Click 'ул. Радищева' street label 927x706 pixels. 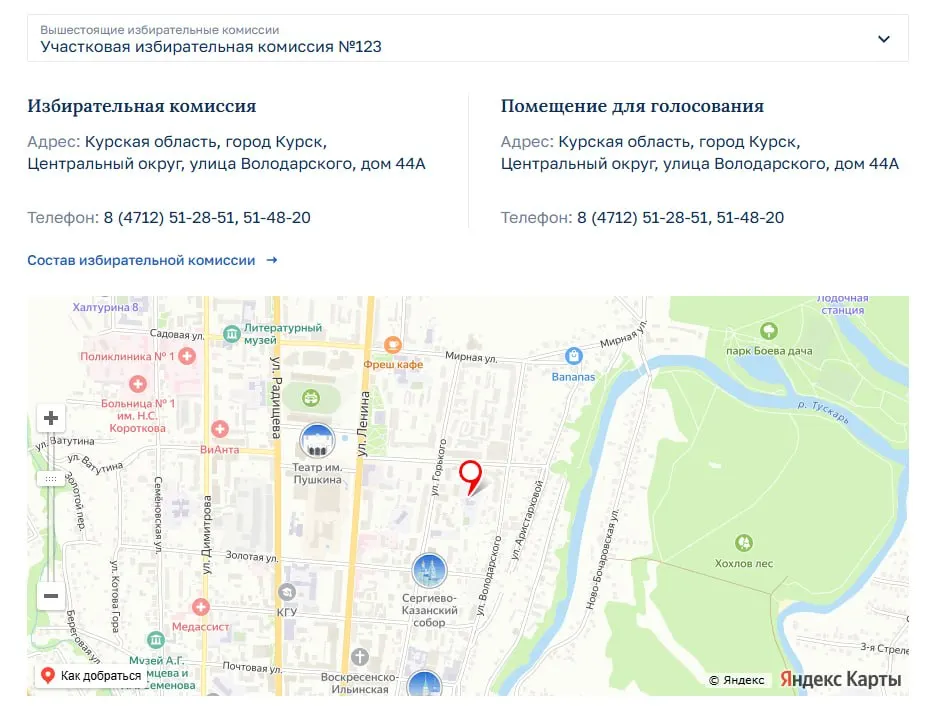(276, 397)
